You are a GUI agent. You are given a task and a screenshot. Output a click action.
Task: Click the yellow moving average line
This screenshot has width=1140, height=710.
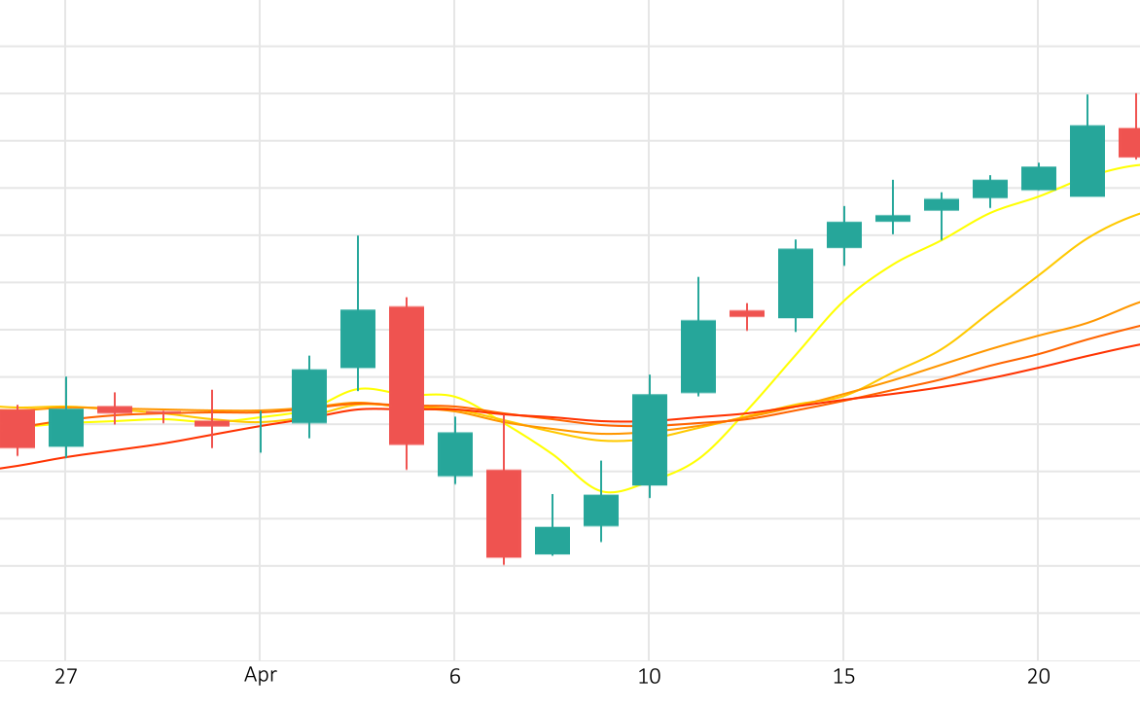pos(780,368)
